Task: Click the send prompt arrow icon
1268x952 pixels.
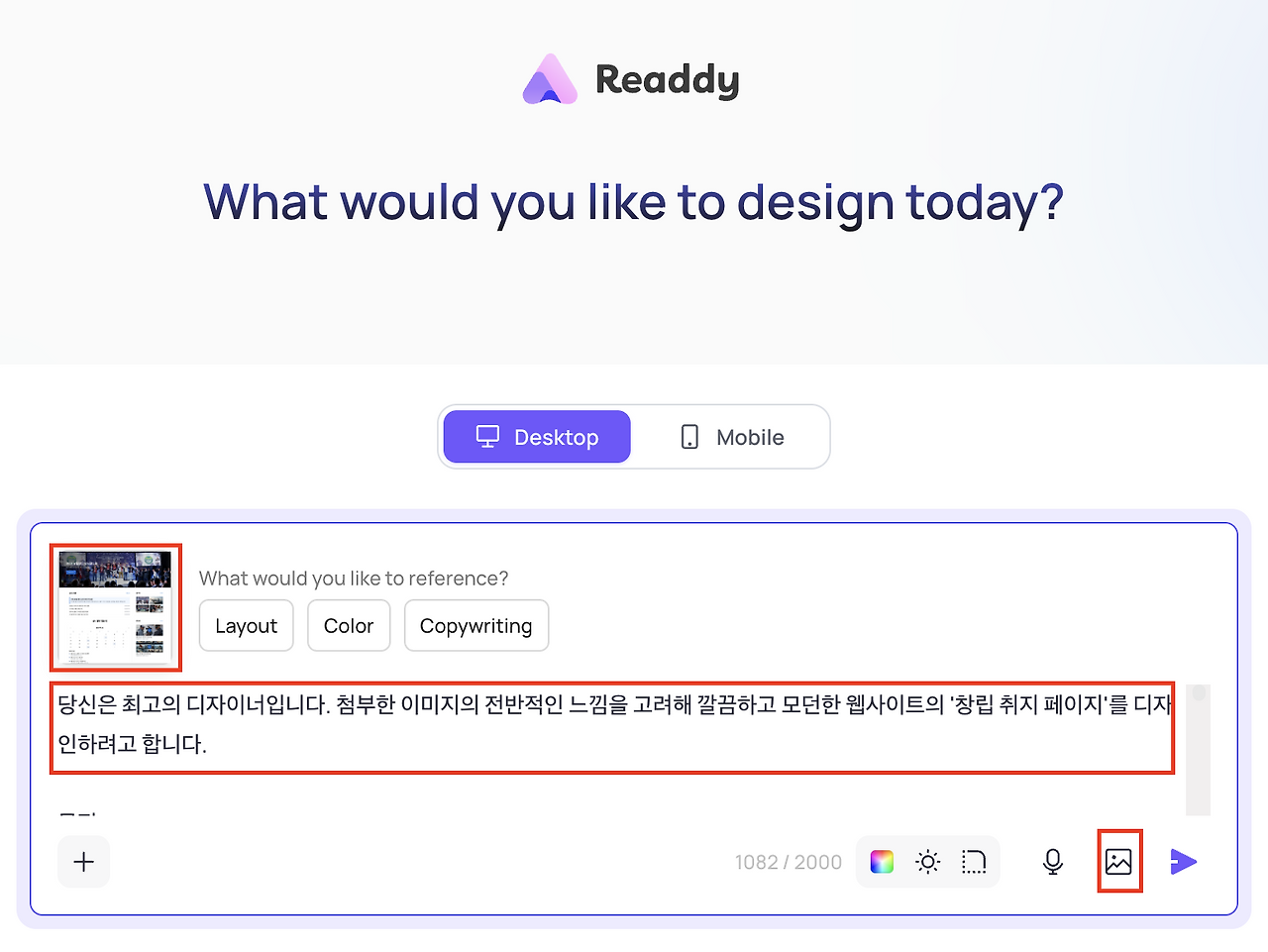Action: point(1184,862)
